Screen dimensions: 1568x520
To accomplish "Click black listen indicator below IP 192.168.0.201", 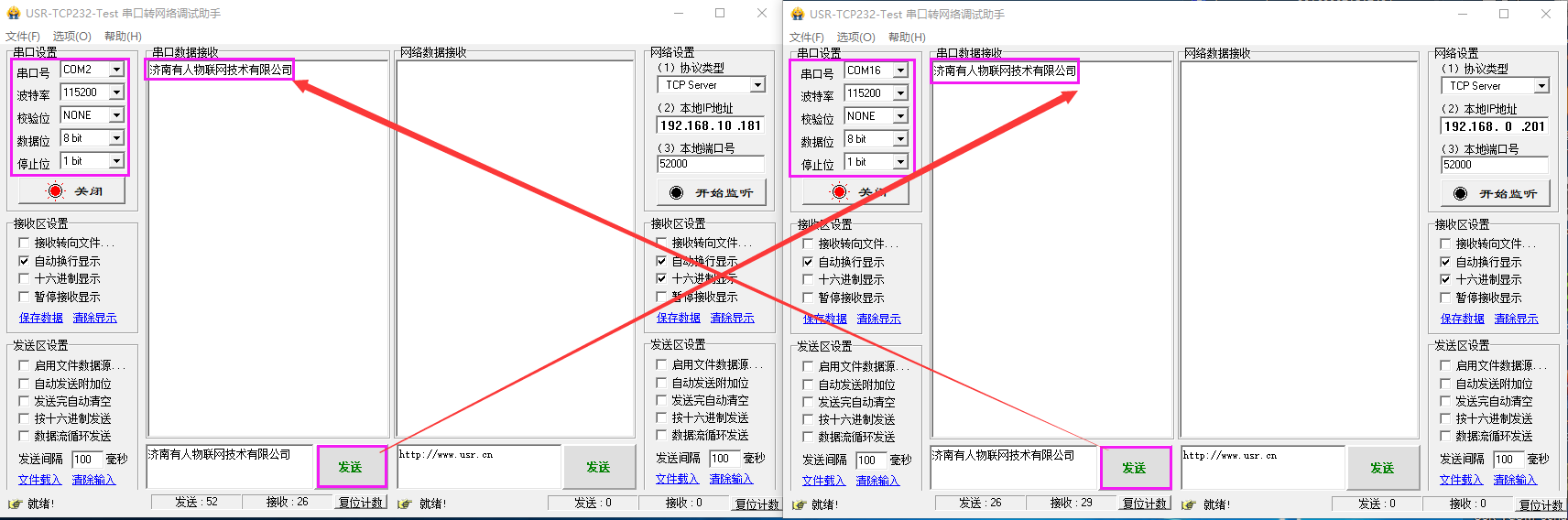I will click(1460, 193).
